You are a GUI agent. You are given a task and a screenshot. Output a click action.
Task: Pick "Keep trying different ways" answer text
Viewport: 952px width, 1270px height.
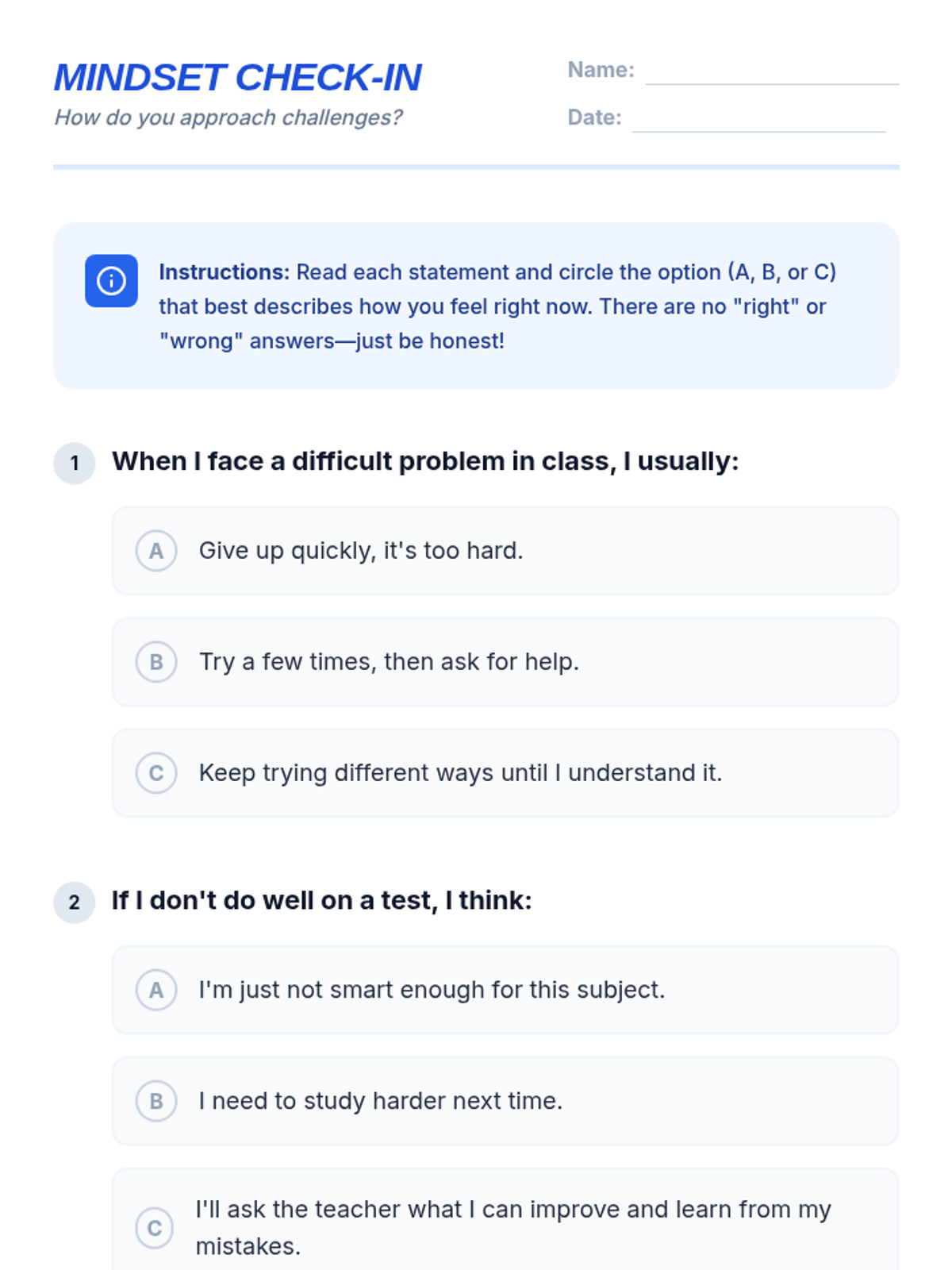460,773
